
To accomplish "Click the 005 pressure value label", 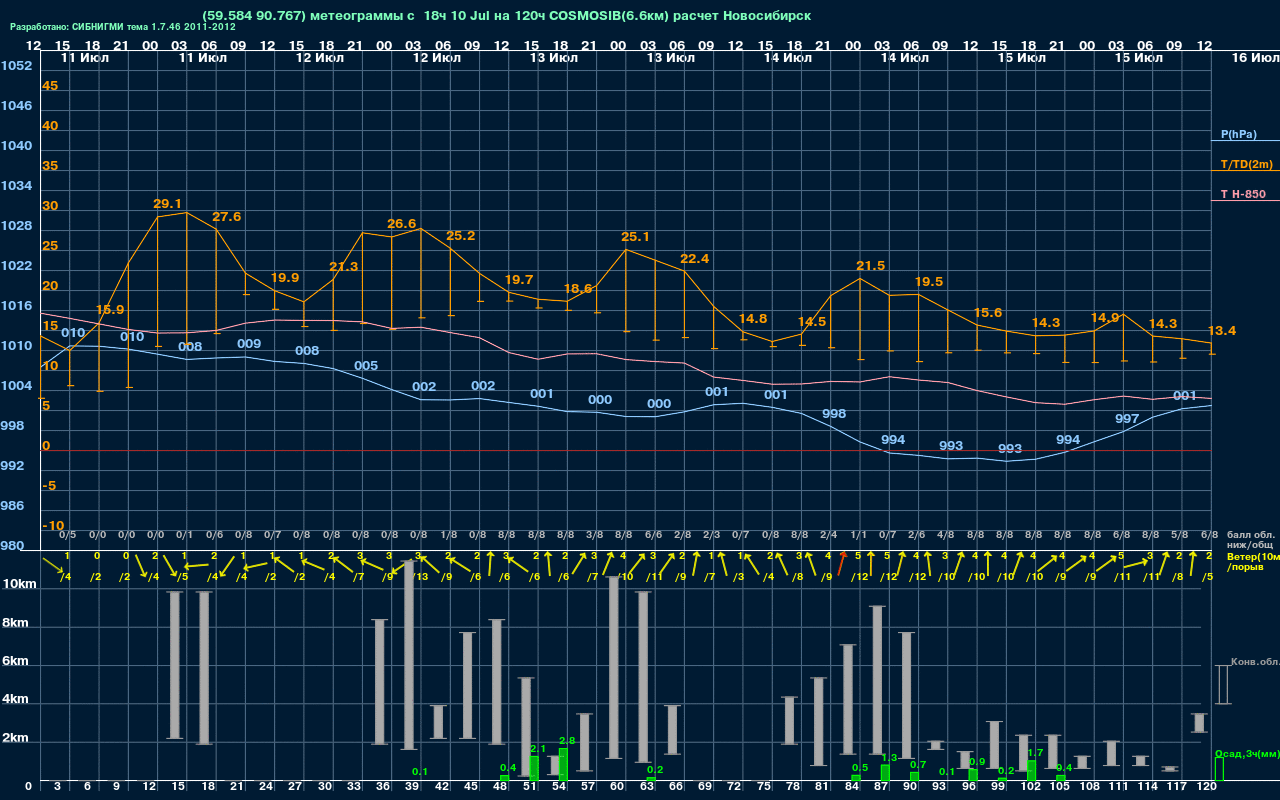I will coord(366,366).
